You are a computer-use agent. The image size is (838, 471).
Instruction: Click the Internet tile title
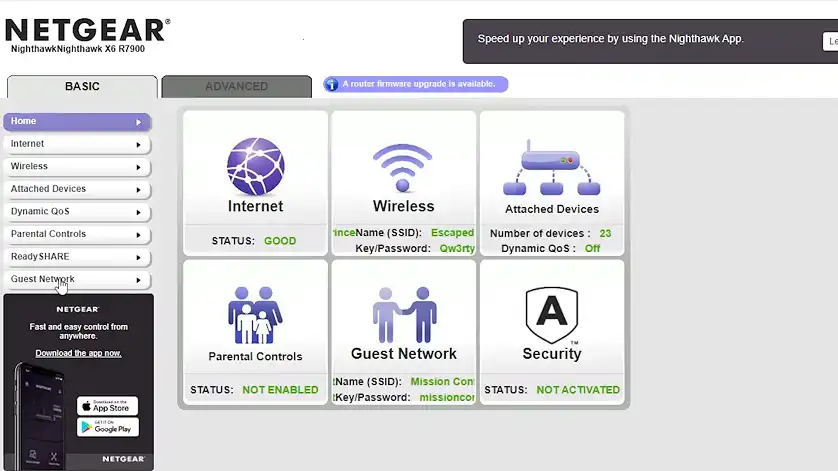[255, 206]
